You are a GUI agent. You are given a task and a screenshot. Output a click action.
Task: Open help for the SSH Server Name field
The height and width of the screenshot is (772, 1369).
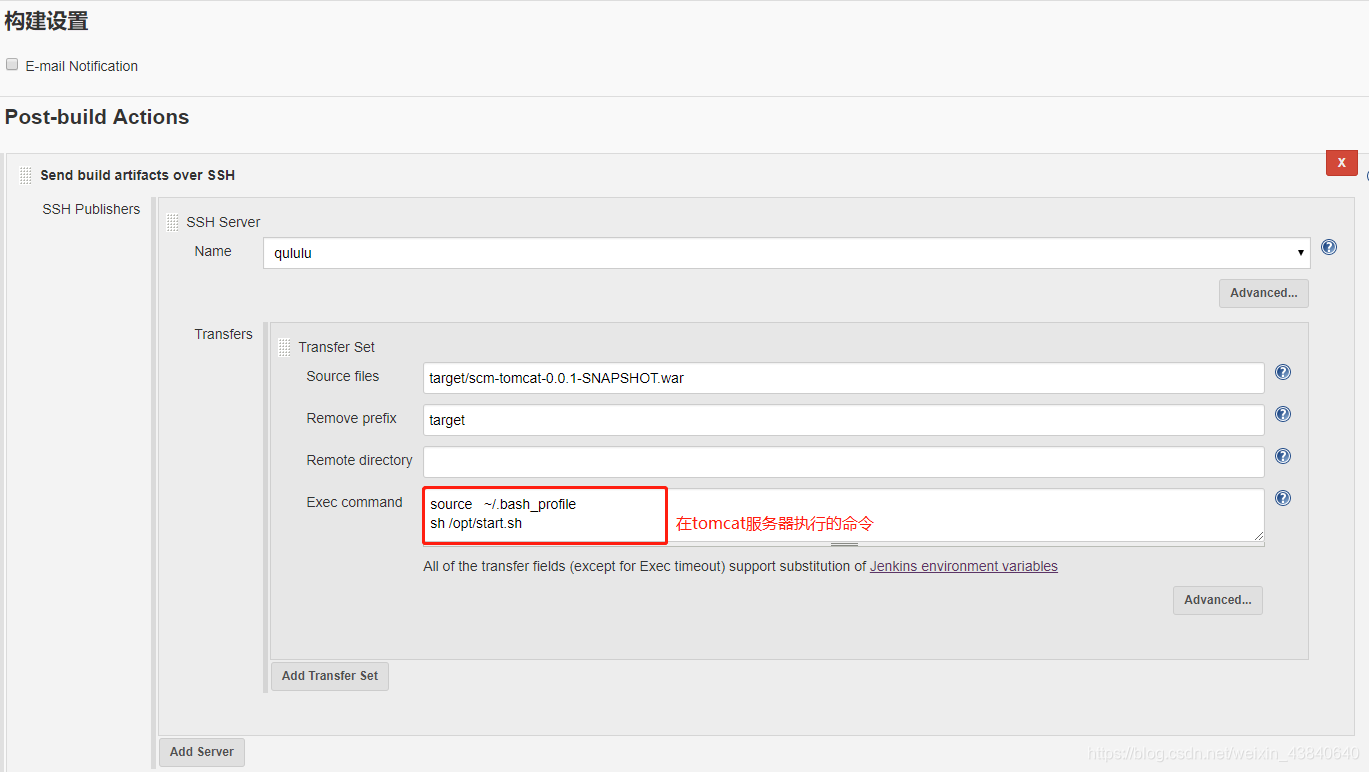1329,247
